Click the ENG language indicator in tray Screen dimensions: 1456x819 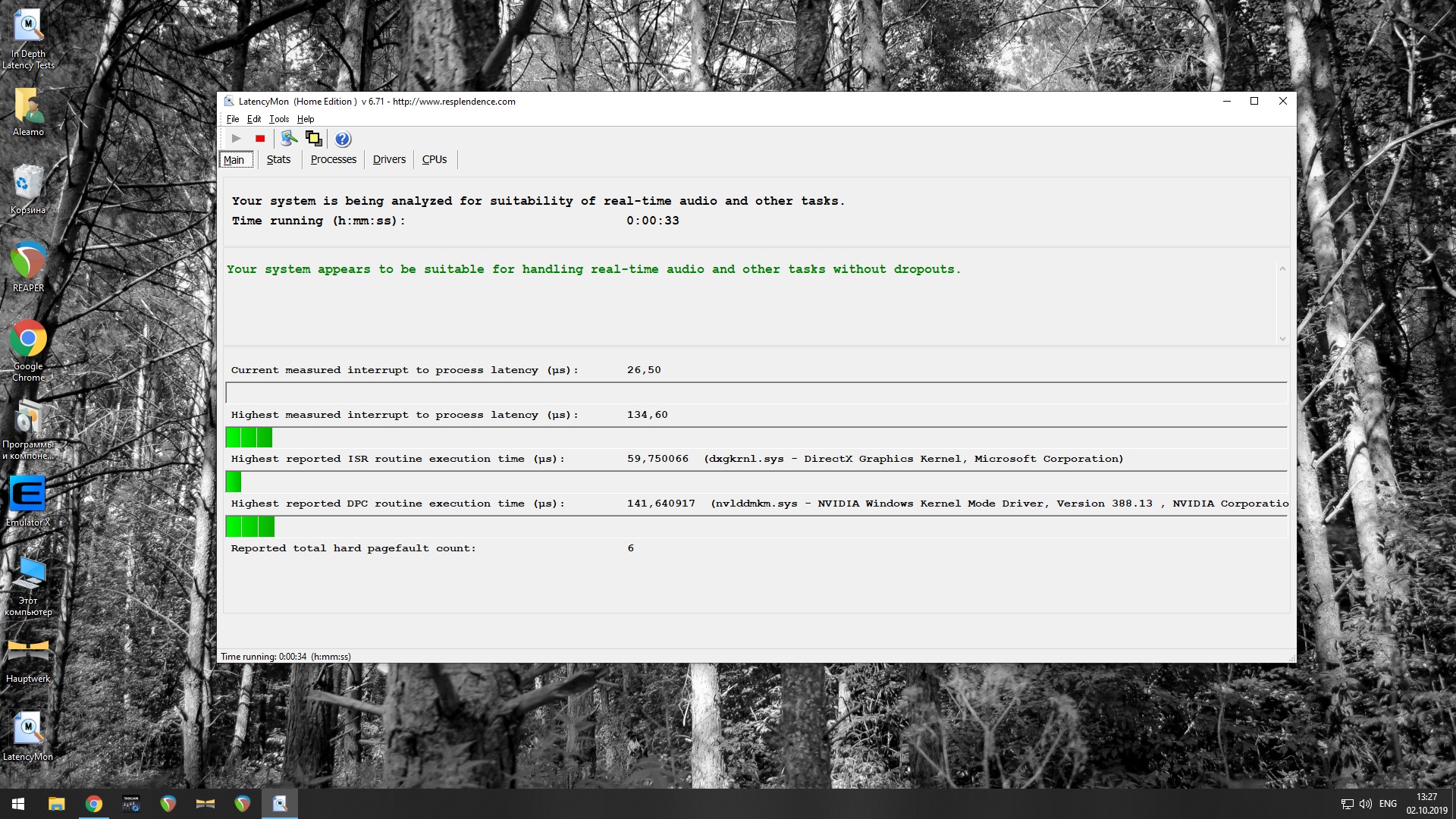click(x=1388, y=804)
